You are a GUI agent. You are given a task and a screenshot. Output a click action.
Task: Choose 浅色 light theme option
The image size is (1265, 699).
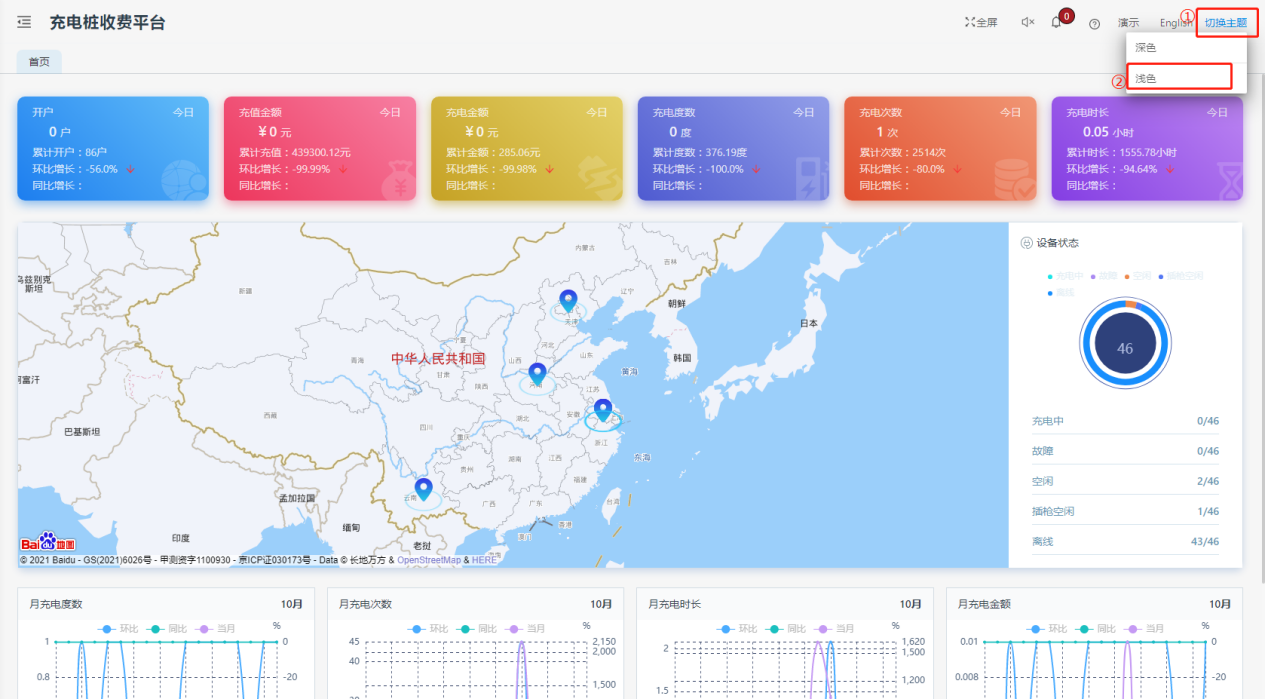(x=1146, y=77)
